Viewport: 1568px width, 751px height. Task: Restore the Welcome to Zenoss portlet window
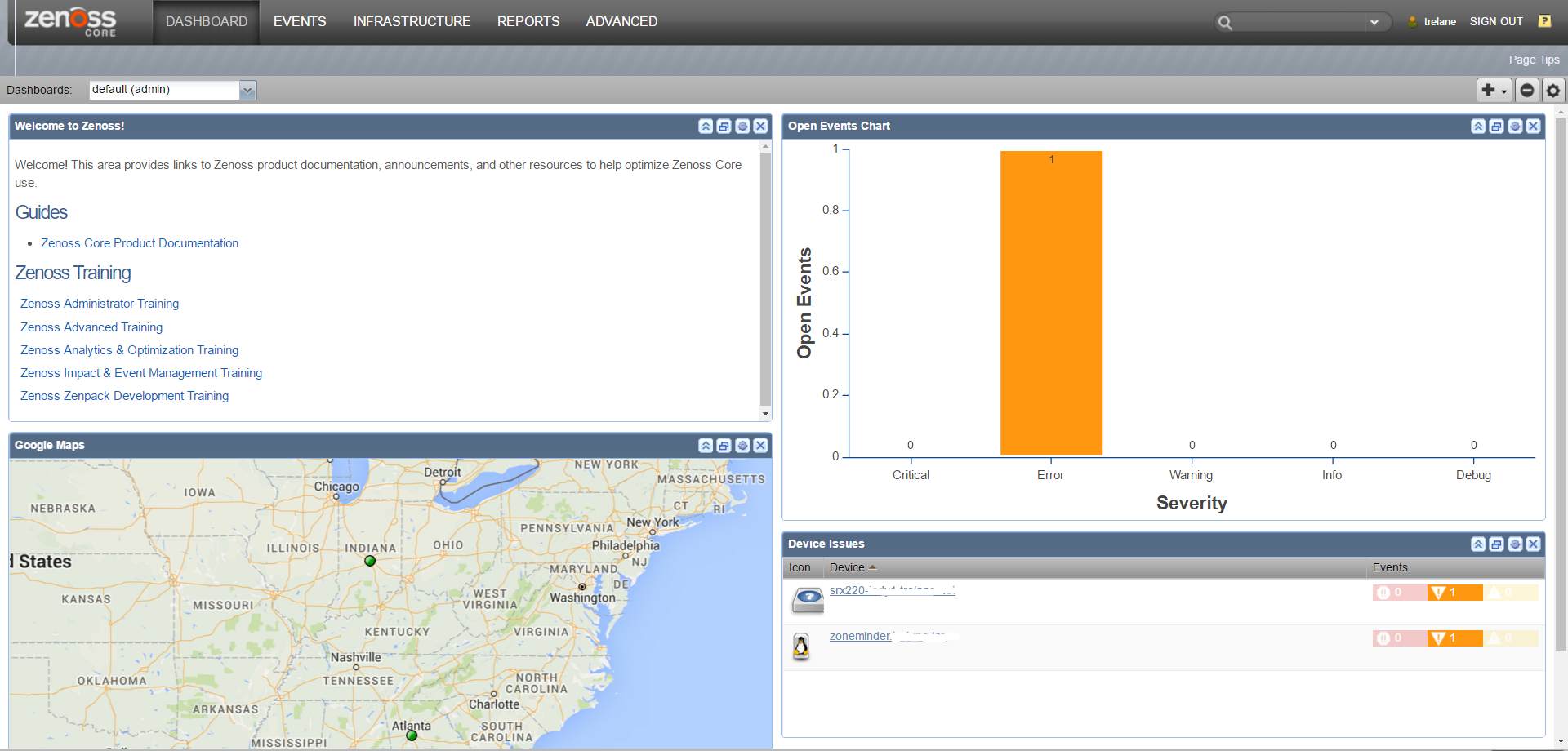click(x=724, y=126)
